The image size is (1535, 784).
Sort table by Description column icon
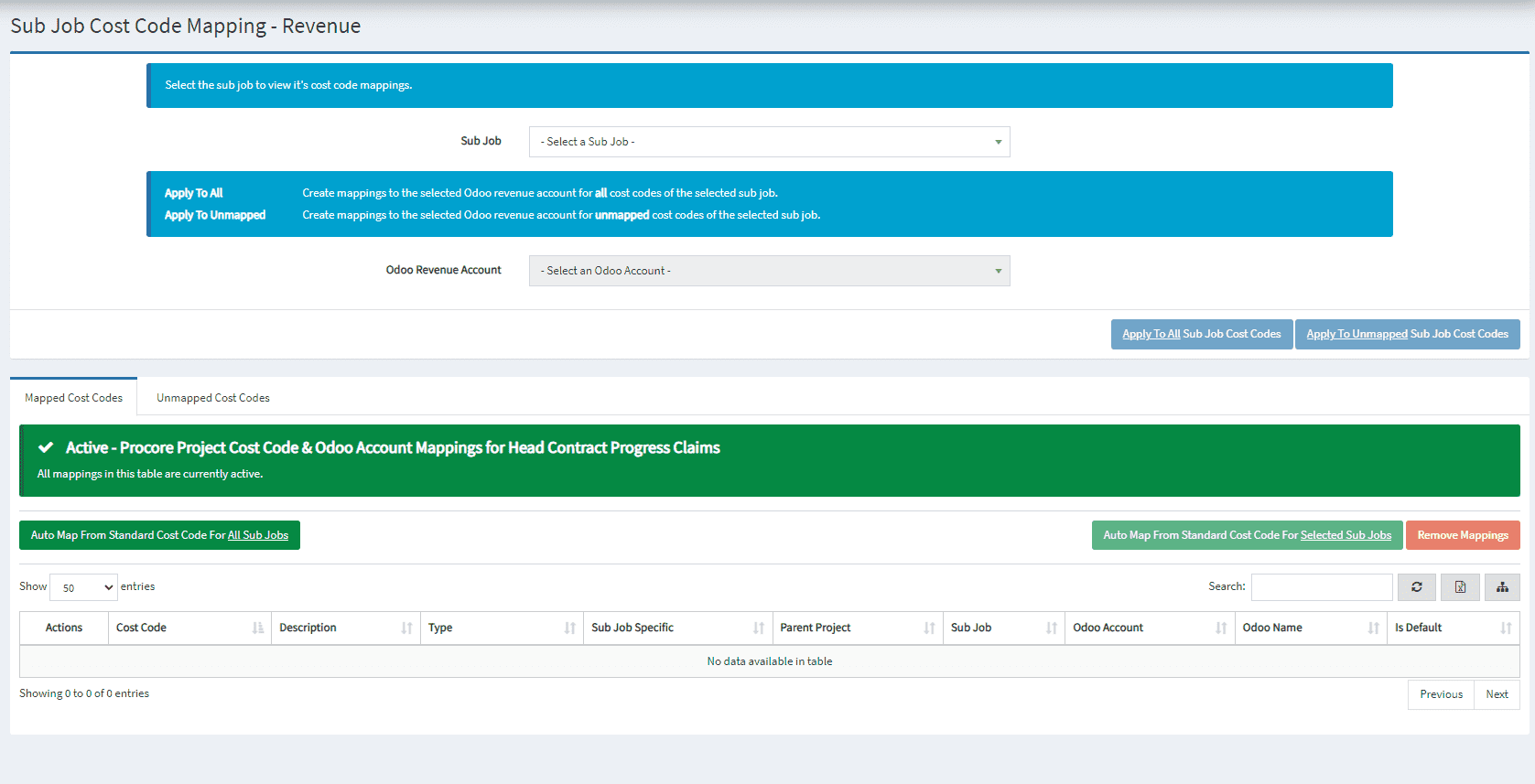click(x=406, y=628)
